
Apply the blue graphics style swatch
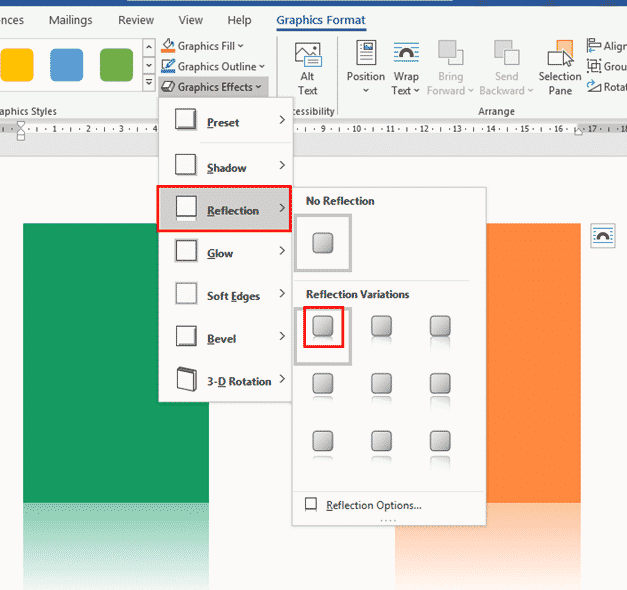(x=66, y=65)
